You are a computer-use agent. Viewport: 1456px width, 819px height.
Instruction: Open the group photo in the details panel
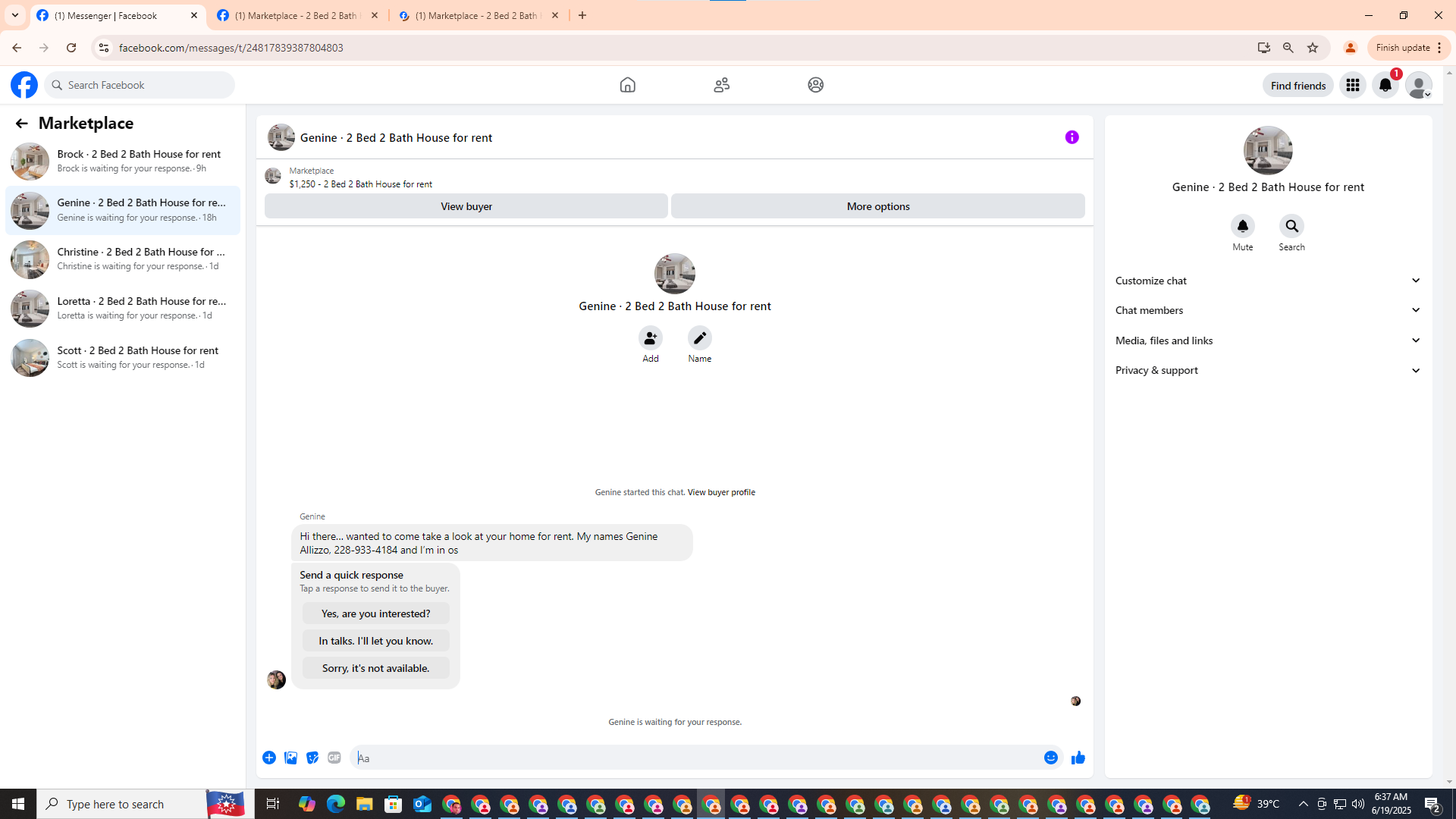click(1268, 150)
